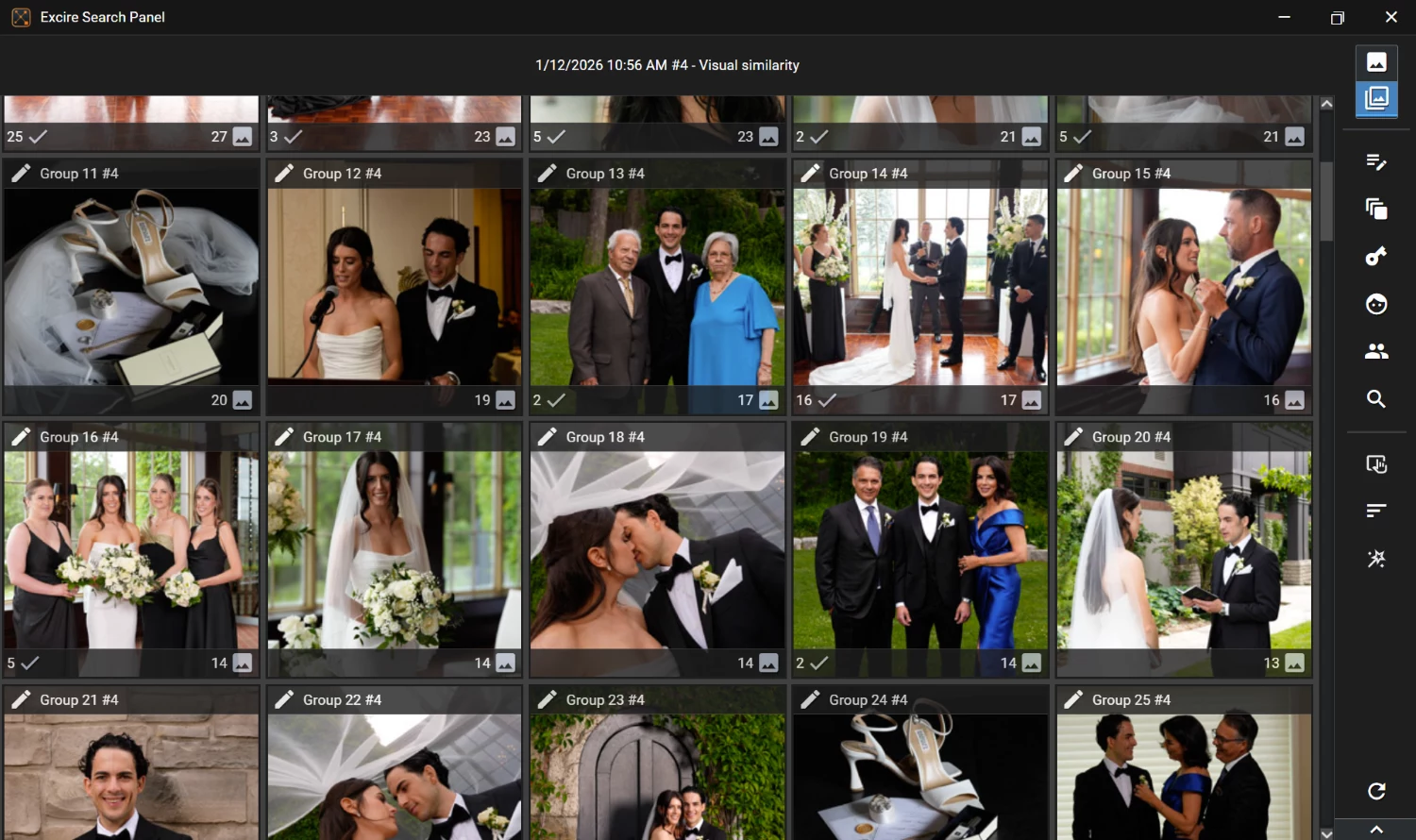Screen dimensions: 1416x840
Task: Open Group 11 shoes and veil thumbnail
Action: (x=131, y=287)
